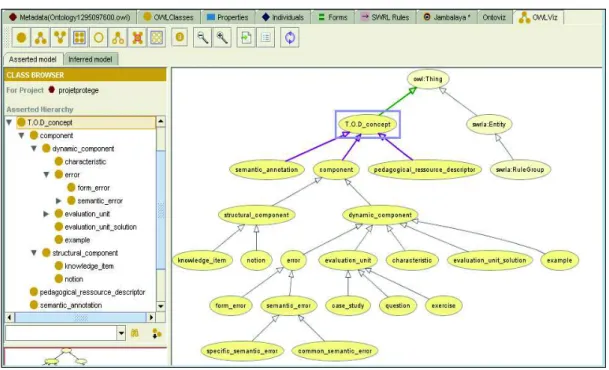Select the exercise graph node
This screenshot has height=370, width=609.
pyautogui.click(x=444, y=306)
